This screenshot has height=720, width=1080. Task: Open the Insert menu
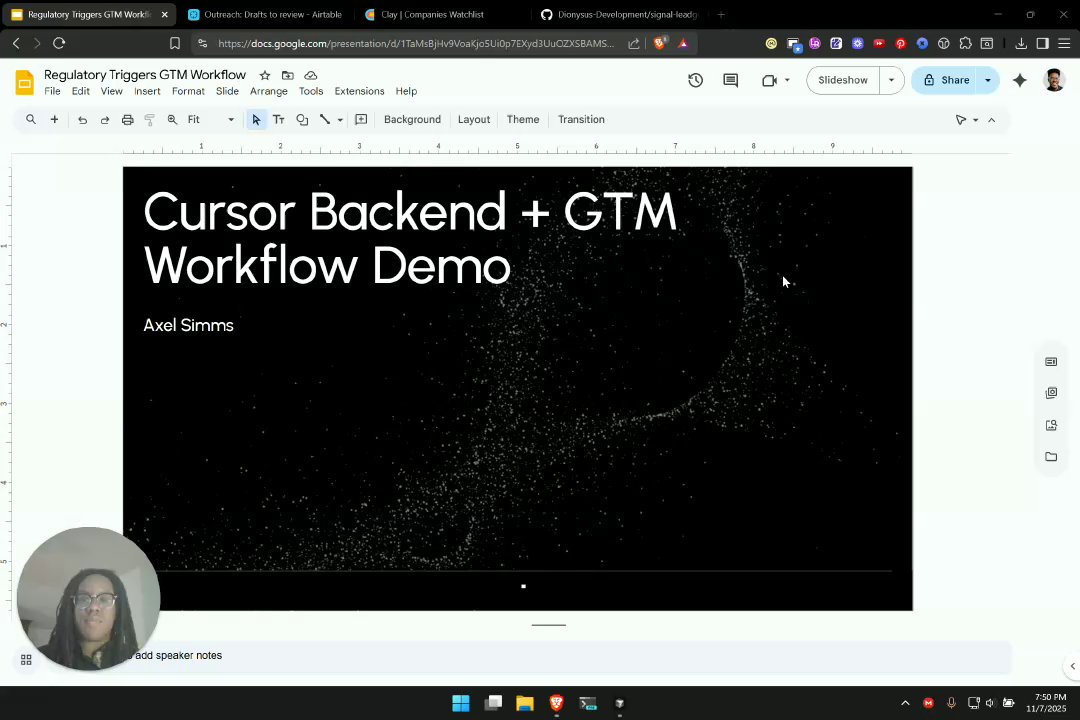147,91
